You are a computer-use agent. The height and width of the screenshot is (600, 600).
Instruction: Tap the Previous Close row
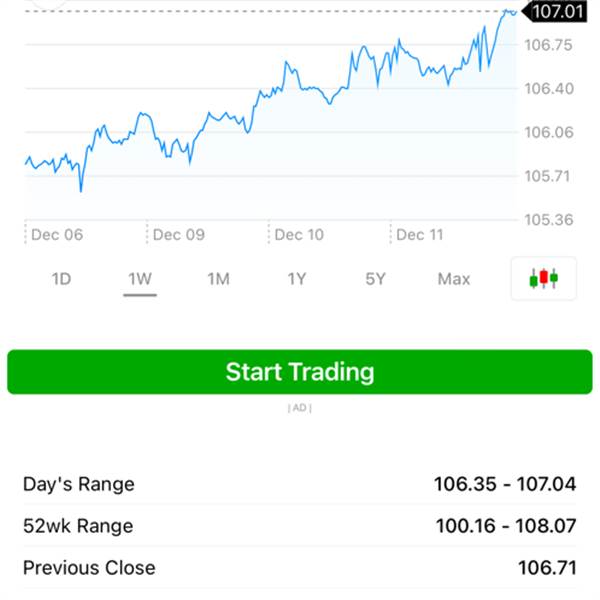click(x=299, y=568)
